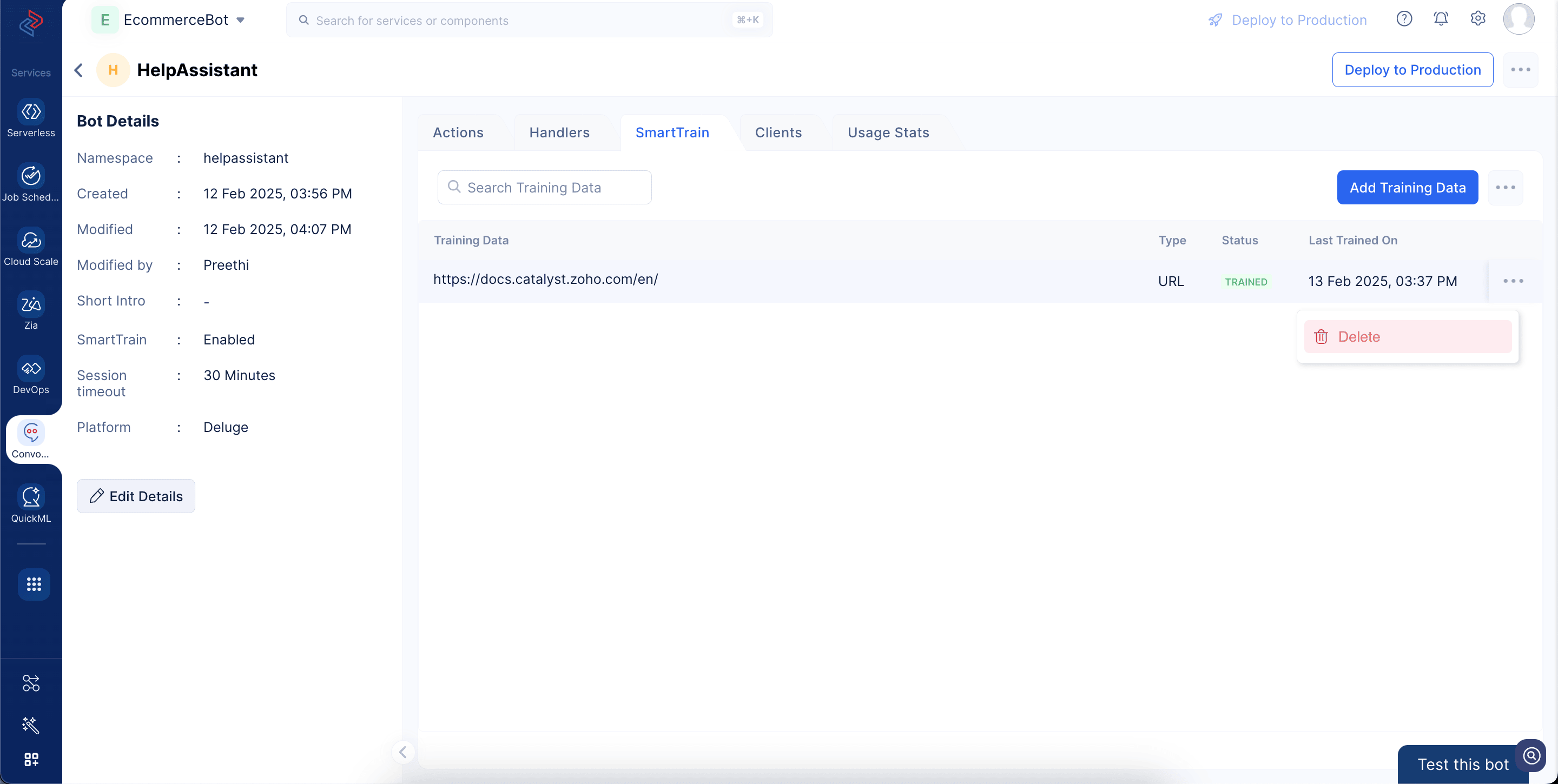Open the Test this bot panel
Screen dimensions: 1558x784
tap(1463, 765)
